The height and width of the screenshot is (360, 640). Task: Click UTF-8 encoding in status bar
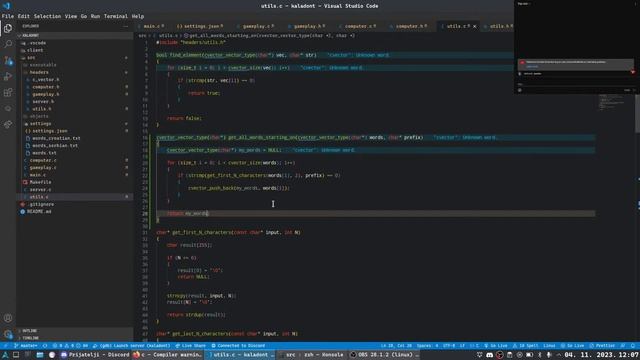pyautogui.click(x=449, y=346)
